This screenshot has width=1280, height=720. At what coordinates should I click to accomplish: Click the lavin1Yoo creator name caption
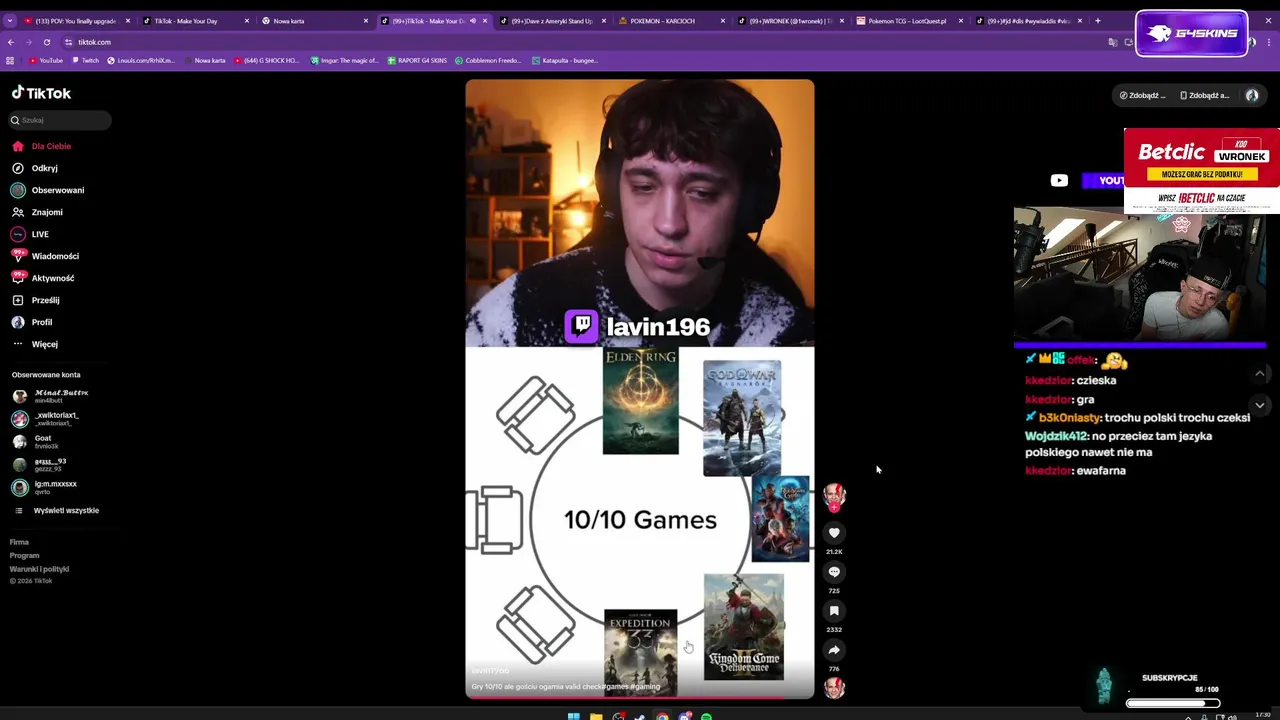click(490, 671)
